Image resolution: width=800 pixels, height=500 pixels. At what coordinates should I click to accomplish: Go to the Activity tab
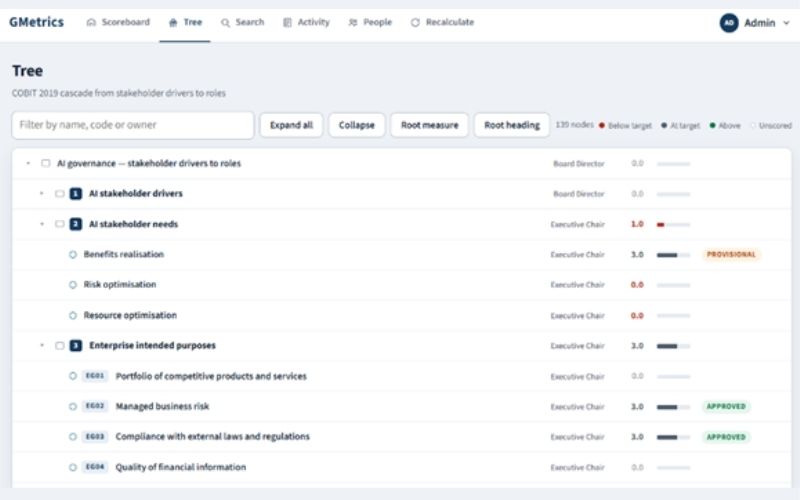(306, 22)
